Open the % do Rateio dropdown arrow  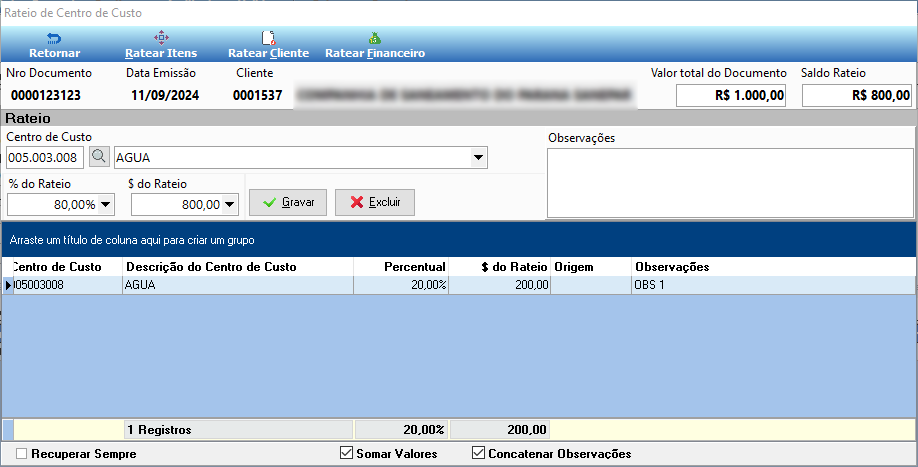pos(105,205)
